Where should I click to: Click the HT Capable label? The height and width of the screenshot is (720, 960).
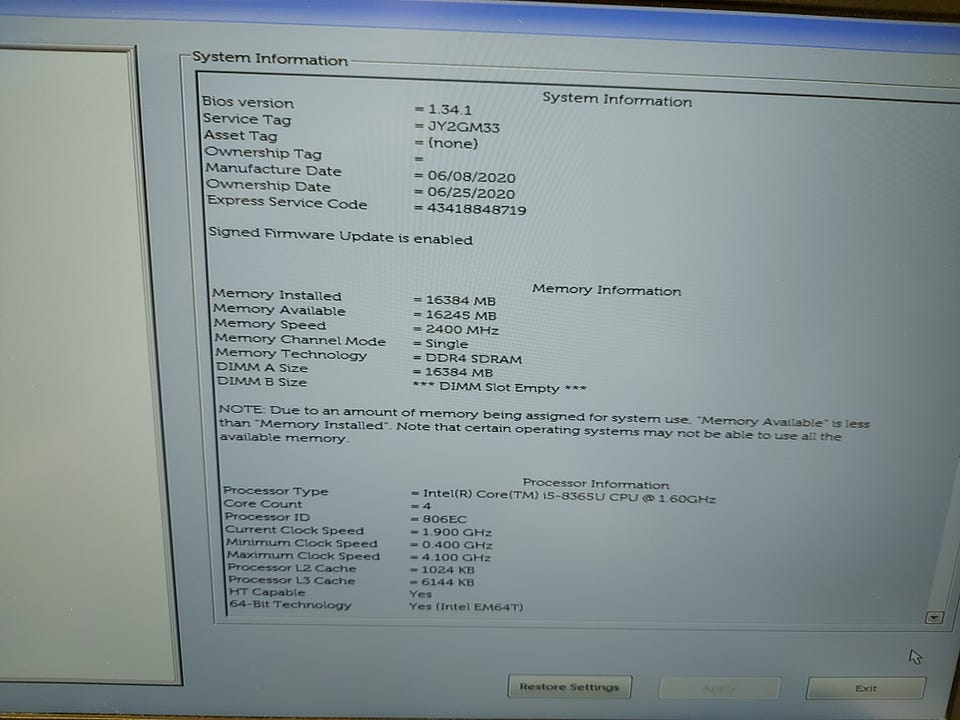tap(266, 592)
